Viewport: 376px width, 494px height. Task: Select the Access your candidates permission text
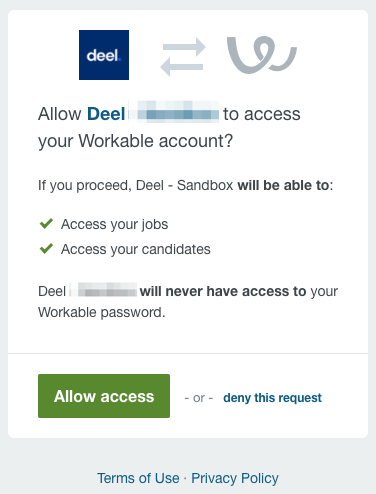coord(136,249)
